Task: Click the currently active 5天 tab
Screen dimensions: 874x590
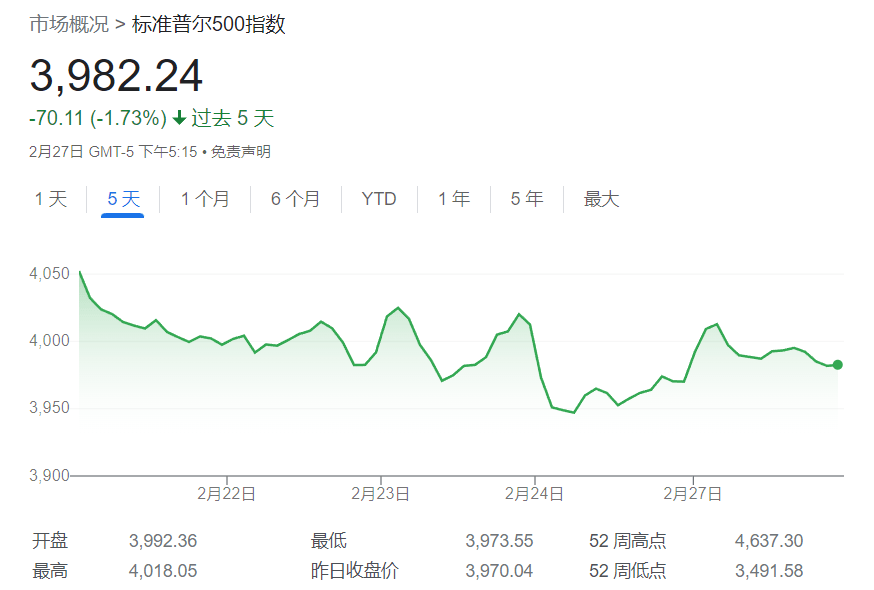Action: pos(122,199)
